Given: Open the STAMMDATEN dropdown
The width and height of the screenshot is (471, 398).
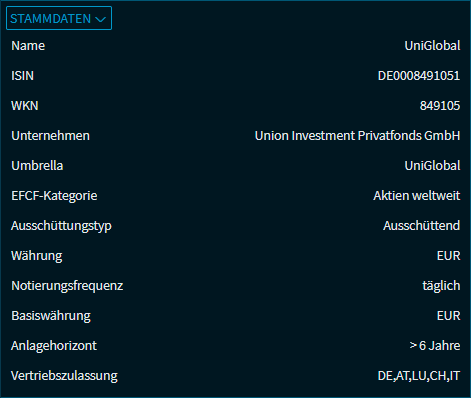Looking at the screenshot, I should [x=59, y=18].
